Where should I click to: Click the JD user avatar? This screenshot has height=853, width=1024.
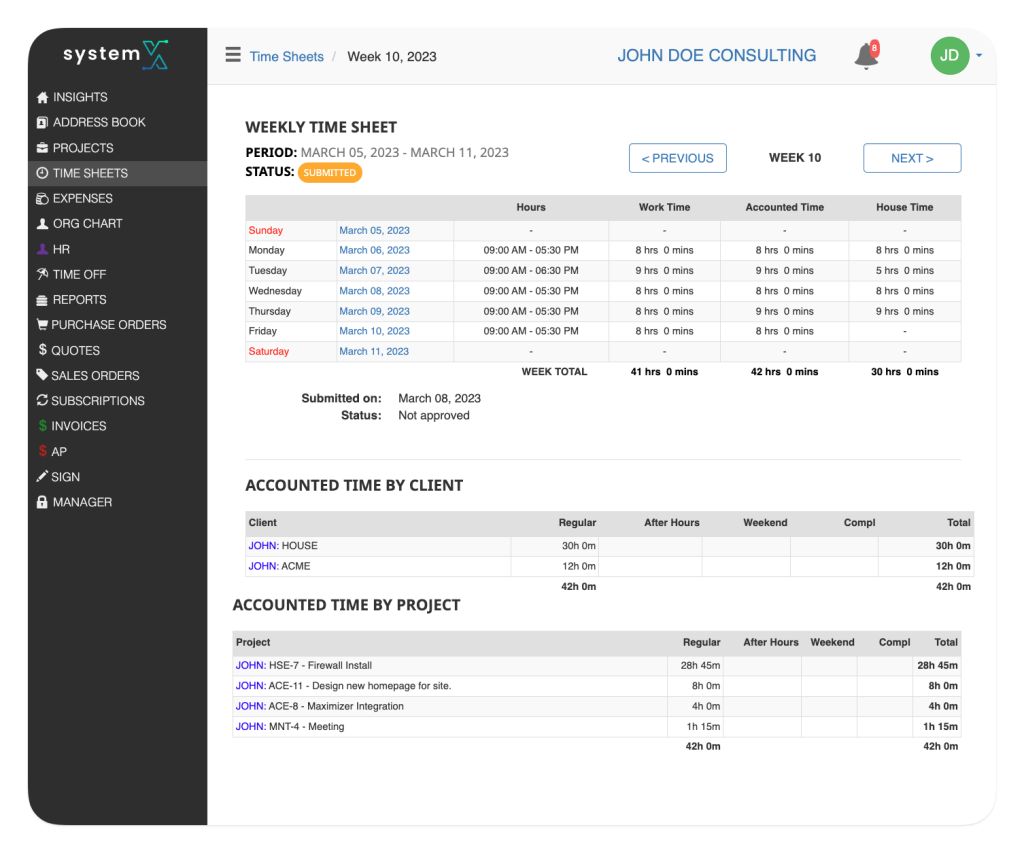(949, 56)
